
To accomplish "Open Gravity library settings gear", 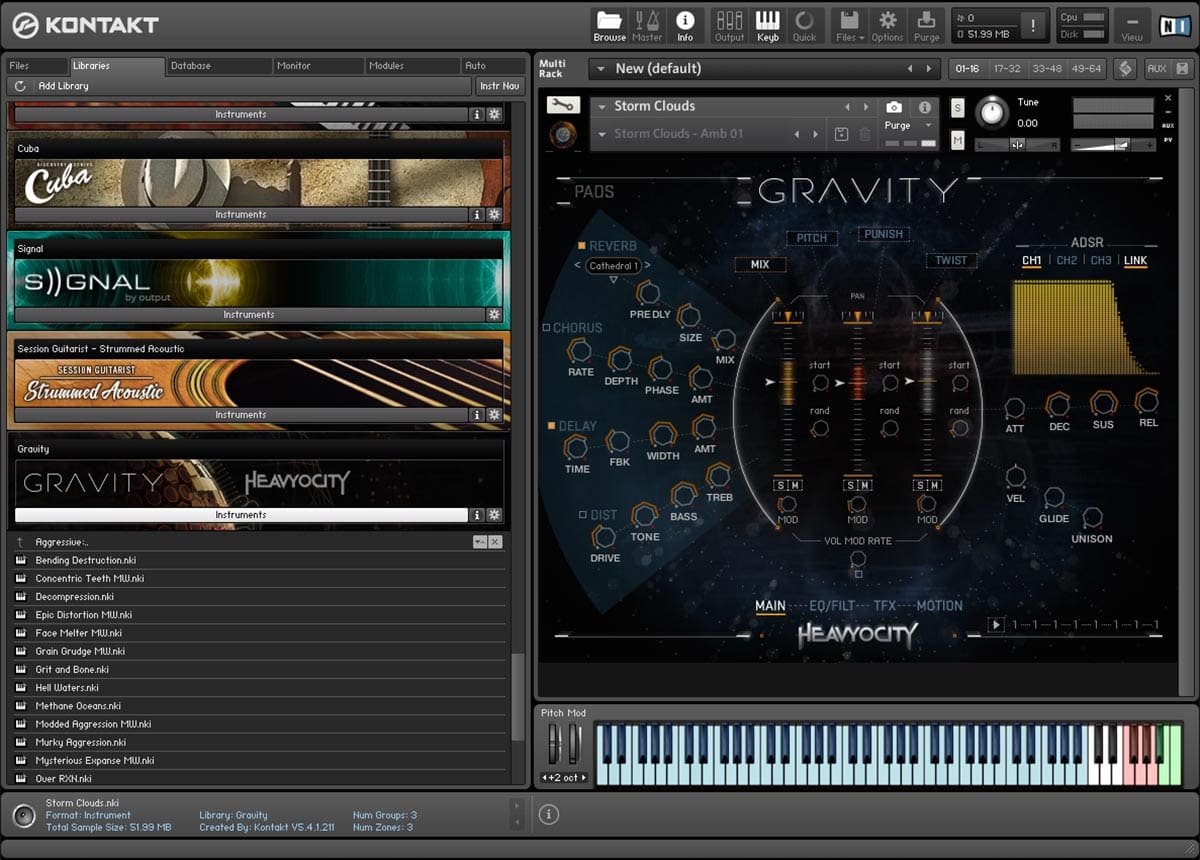I will coord(494,515).
